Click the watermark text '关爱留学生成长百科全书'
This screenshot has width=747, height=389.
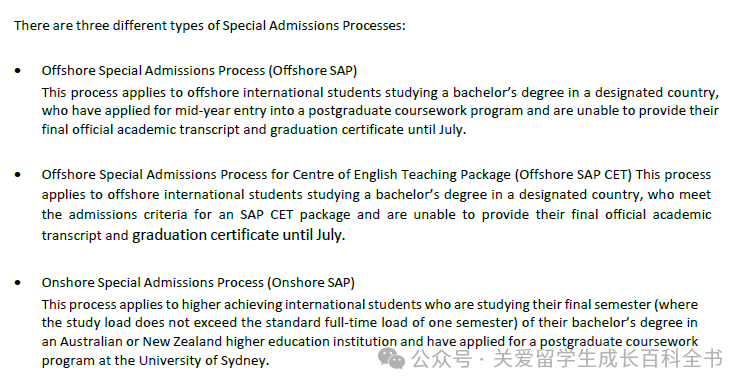pos(608,359)
